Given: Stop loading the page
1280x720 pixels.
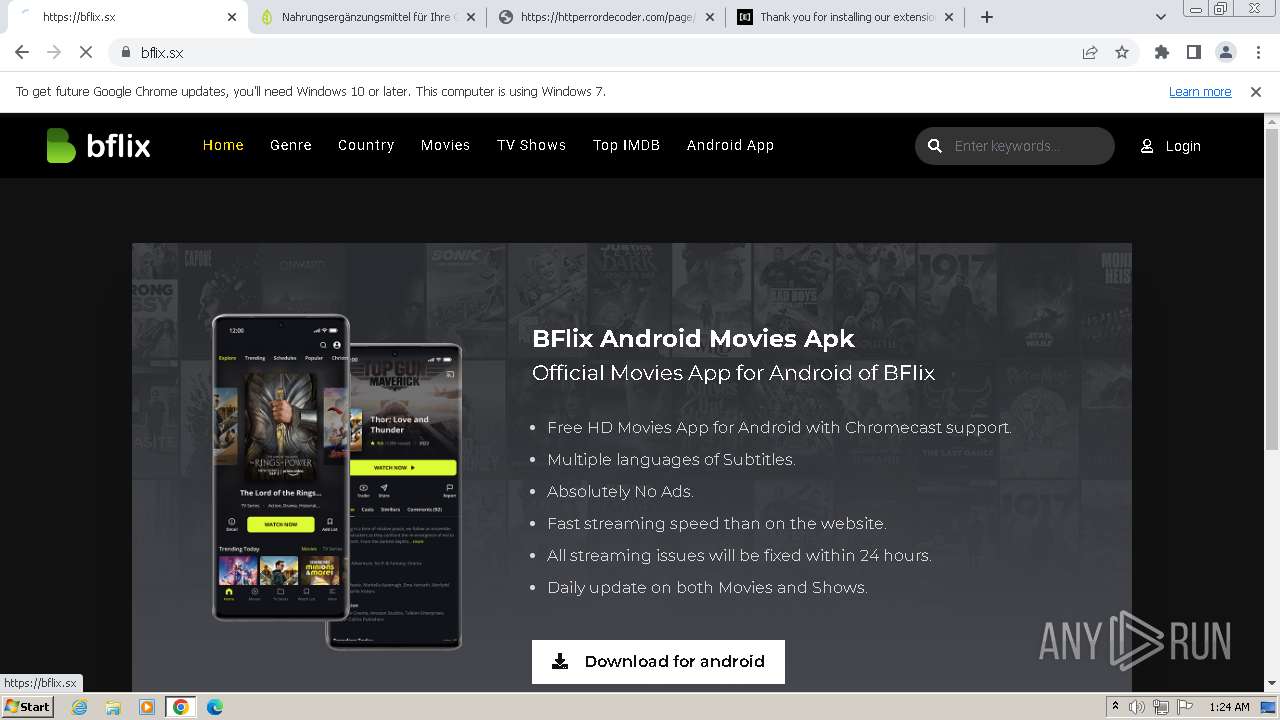Looking at the screenshot, I should [86, 52].
